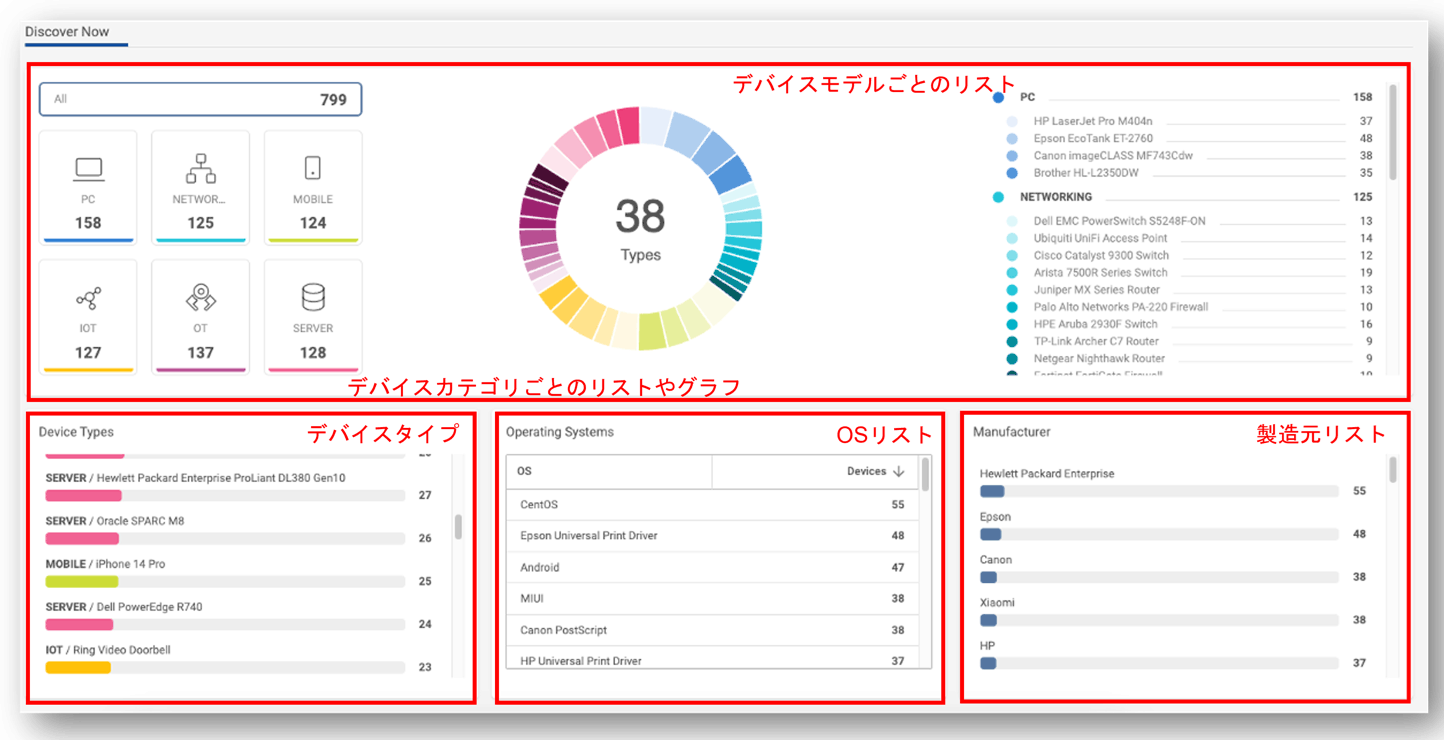Select Palo Alto Networks PA-220 Firewall entry
This screenshot has height=740, width=1444.
(x=1188, y=306)
